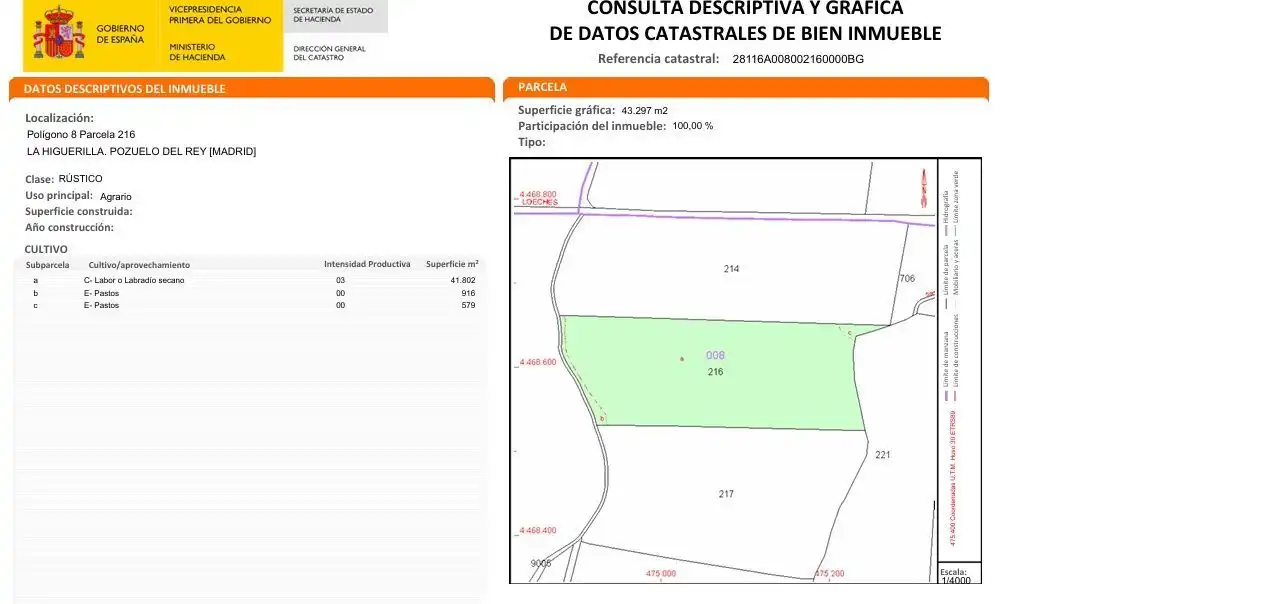Click the 'RÚSTICO' class value
1280x604 pixels.
tap(80, 178)
